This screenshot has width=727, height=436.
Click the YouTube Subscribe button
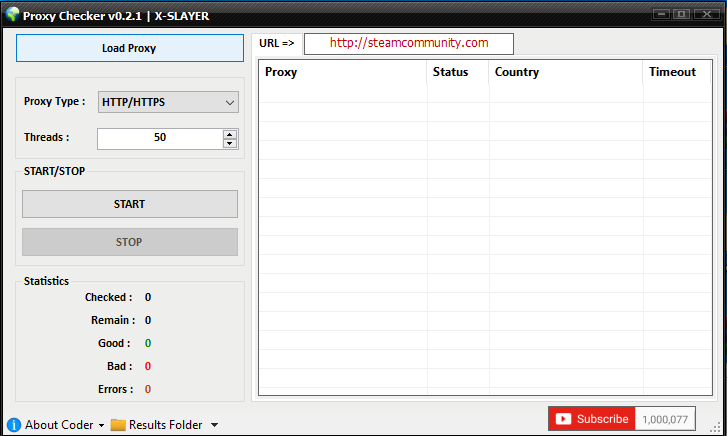tap(592, 419)
